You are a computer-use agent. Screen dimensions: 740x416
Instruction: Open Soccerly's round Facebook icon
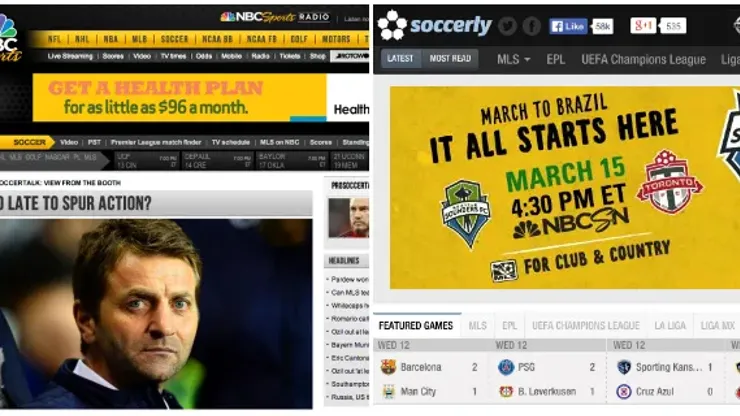tap(532, 26)
